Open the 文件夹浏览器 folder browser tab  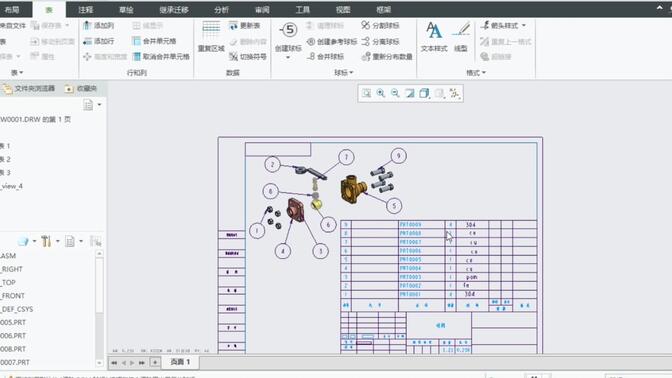pos(29,89)
